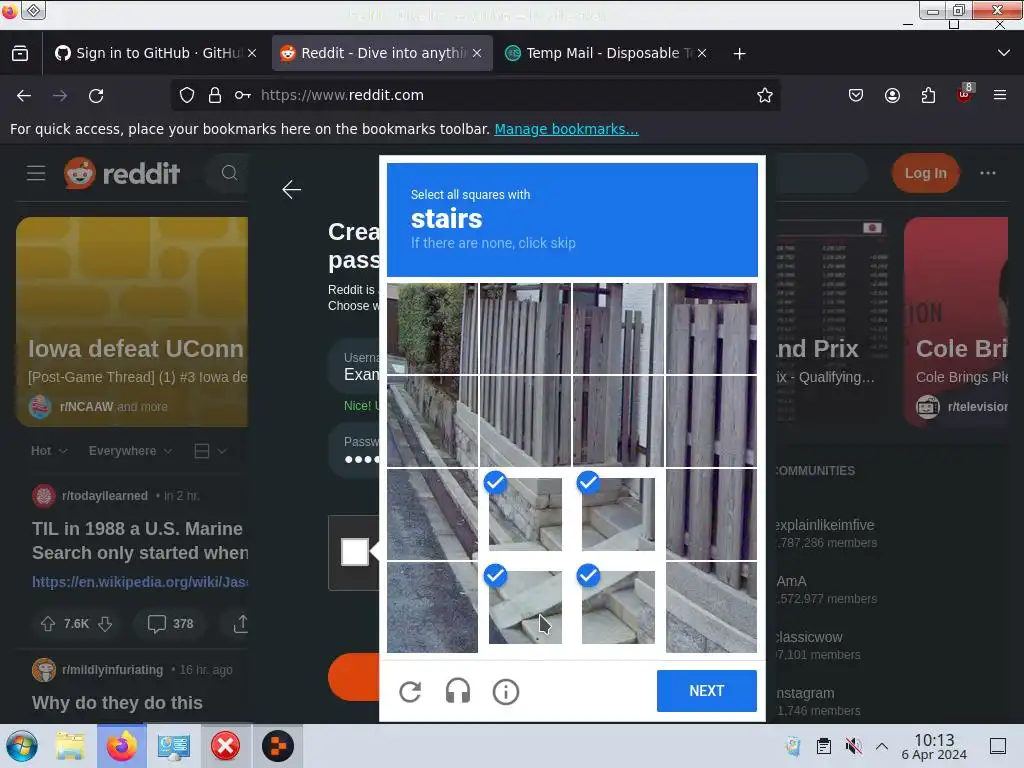Open the Reddit three-dots more menu

pyautogui.click(x=987, y=173)
